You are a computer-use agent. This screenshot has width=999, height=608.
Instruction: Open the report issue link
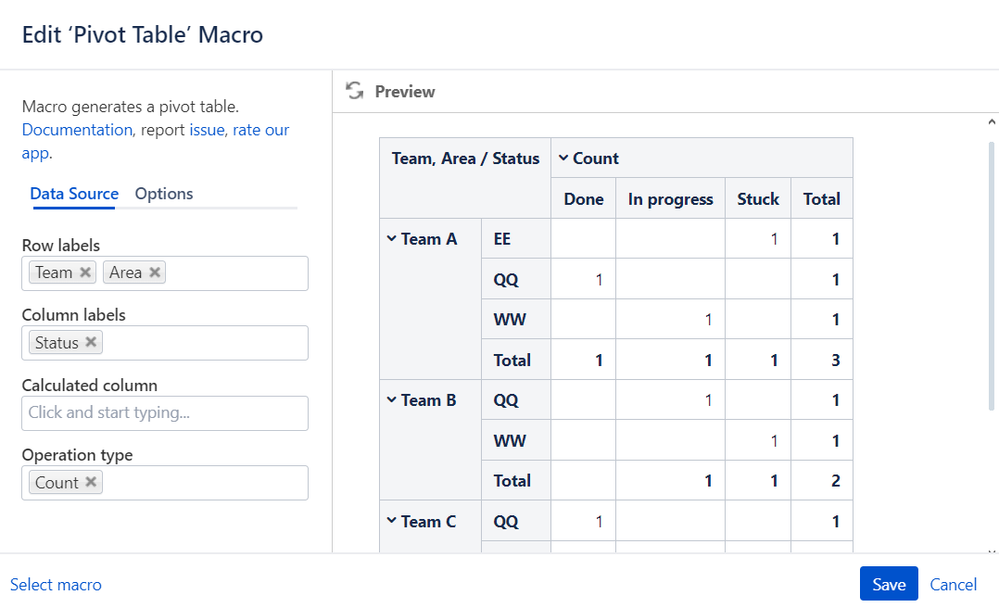tap(207, 130)
